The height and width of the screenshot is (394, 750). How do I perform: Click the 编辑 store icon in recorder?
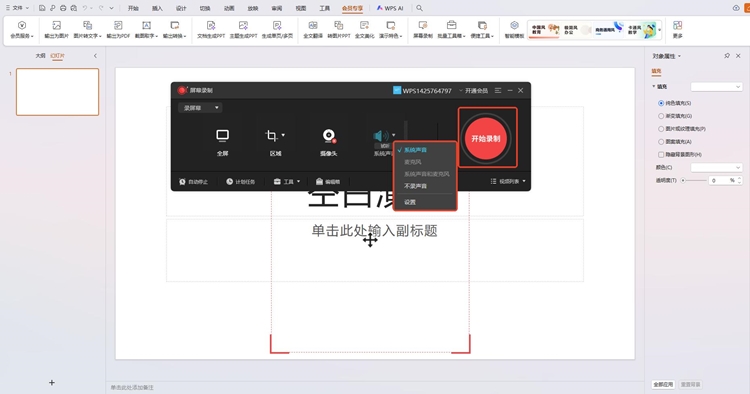328,182
